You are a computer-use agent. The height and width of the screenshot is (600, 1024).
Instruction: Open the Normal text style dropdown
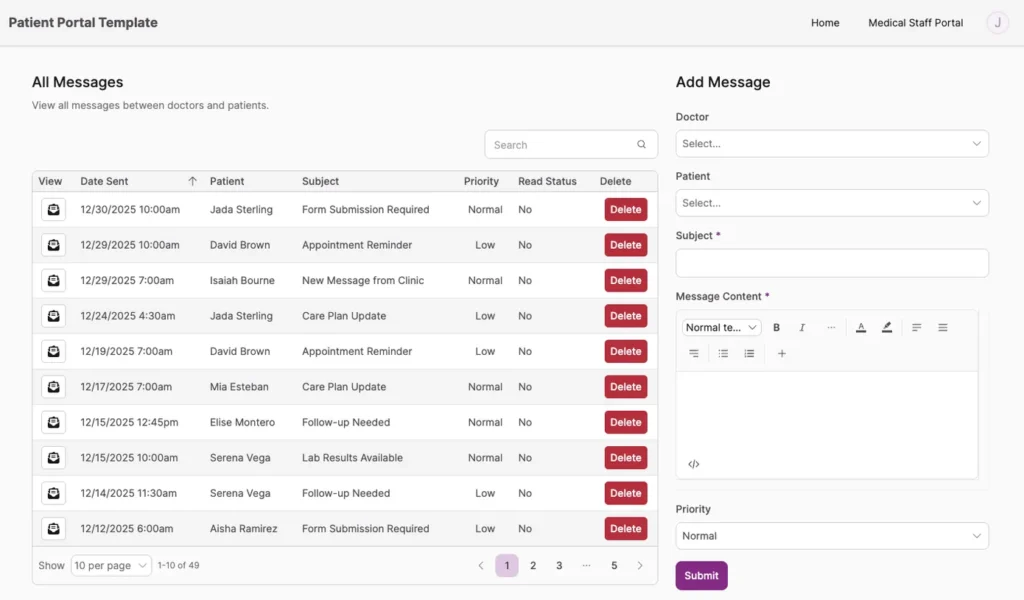coord(721,327)
